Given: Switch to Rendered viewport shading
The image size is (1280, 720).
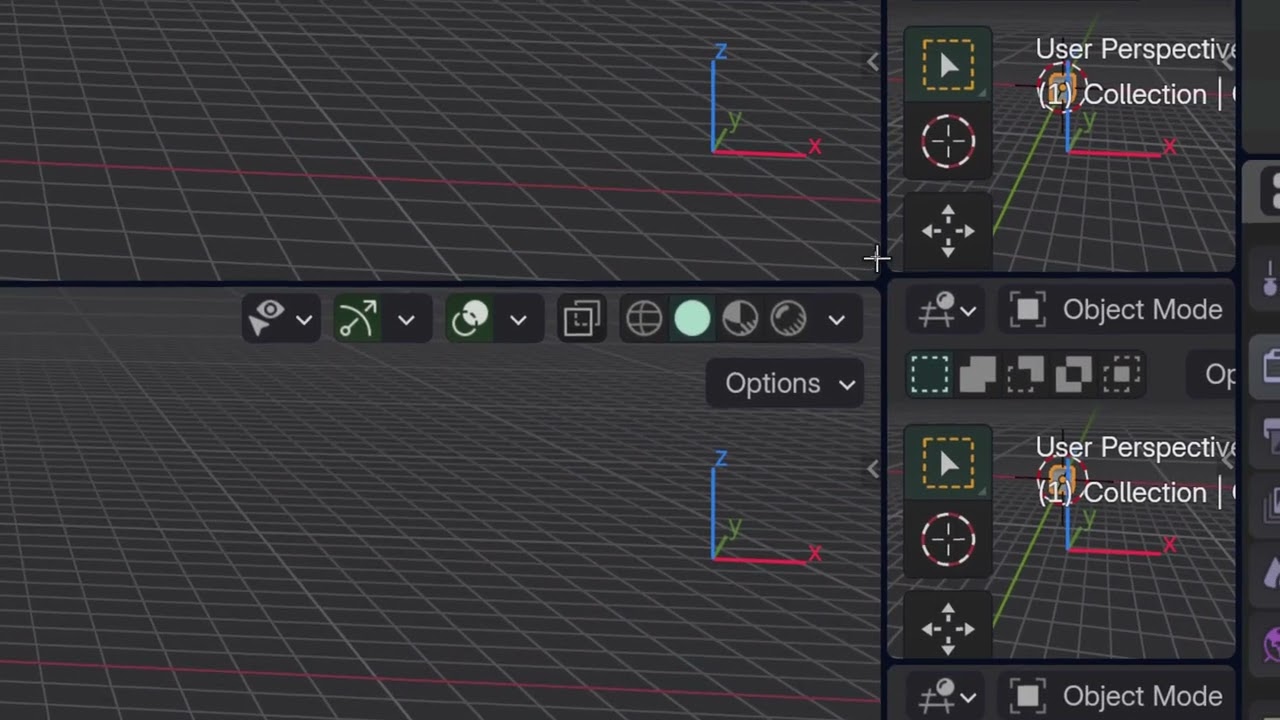Looking at the screenshot, I should (788, 320).
